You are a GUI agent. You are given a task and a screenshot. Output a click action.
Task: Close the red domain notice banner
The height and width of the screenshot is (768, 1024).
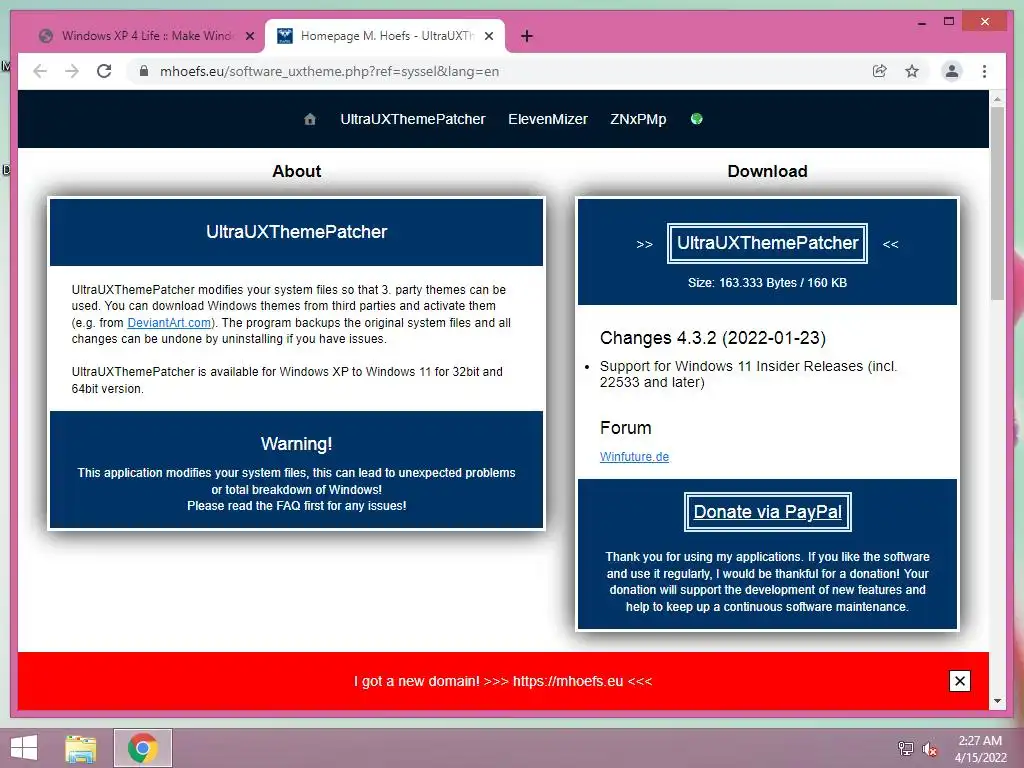click(x=959, y=681)
